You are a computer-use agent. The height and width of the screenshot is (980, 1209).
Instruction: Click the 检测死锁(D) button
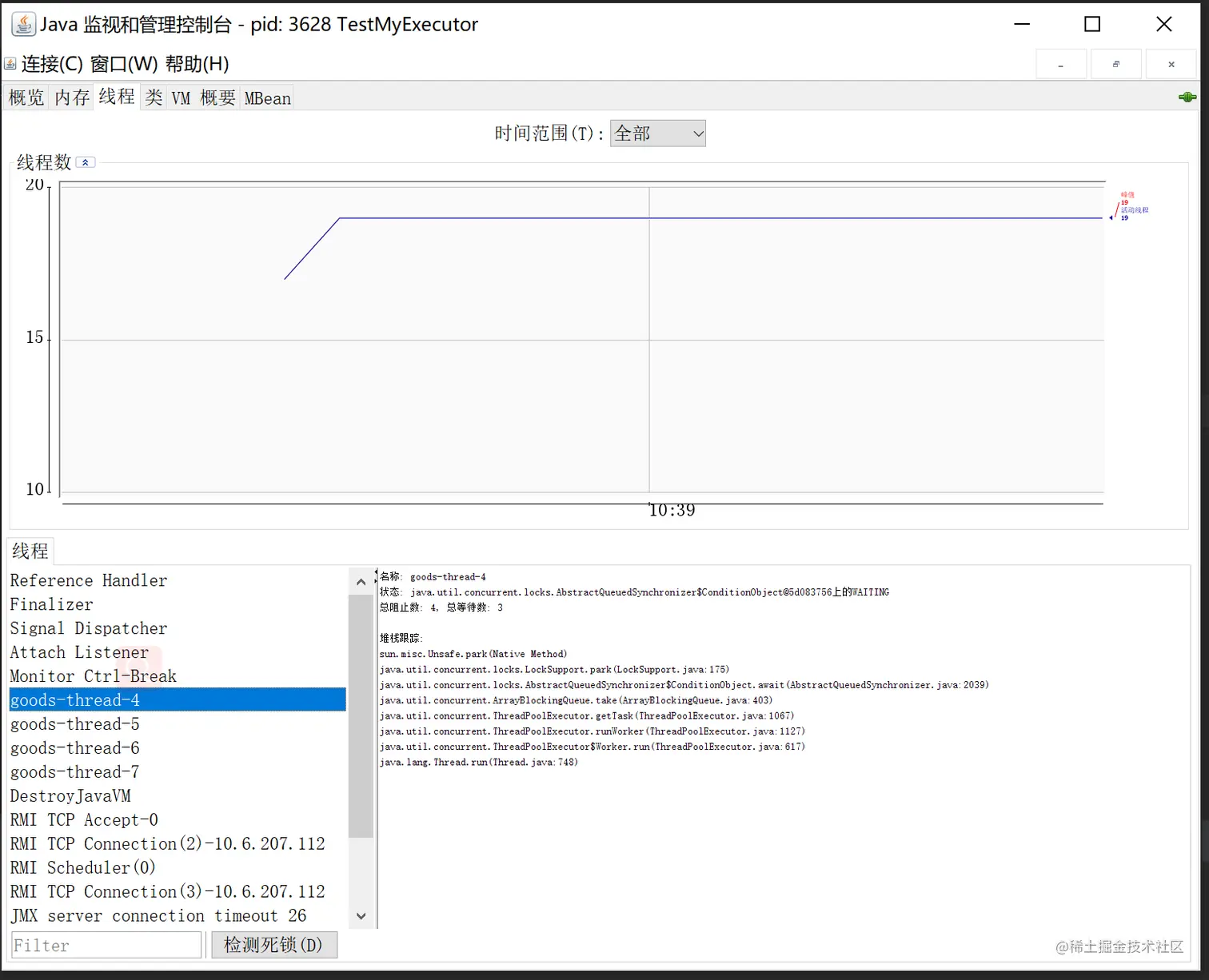point(273,945)
